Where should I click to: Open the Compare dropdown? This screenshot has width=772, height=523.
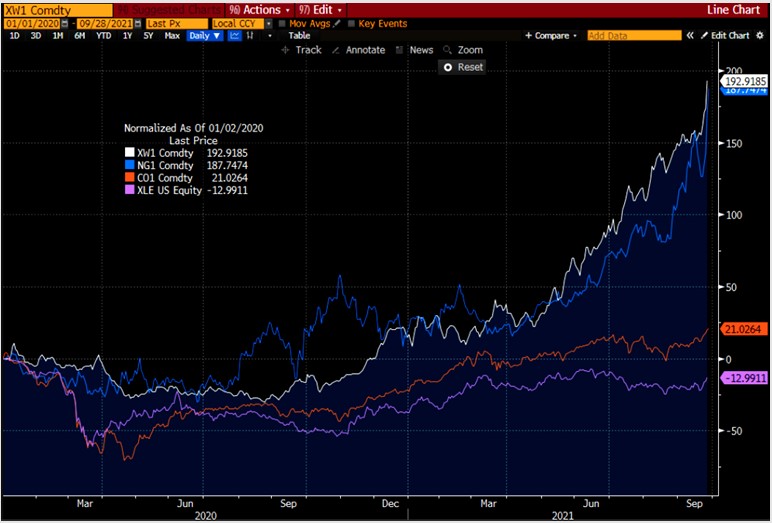(551, 35)
